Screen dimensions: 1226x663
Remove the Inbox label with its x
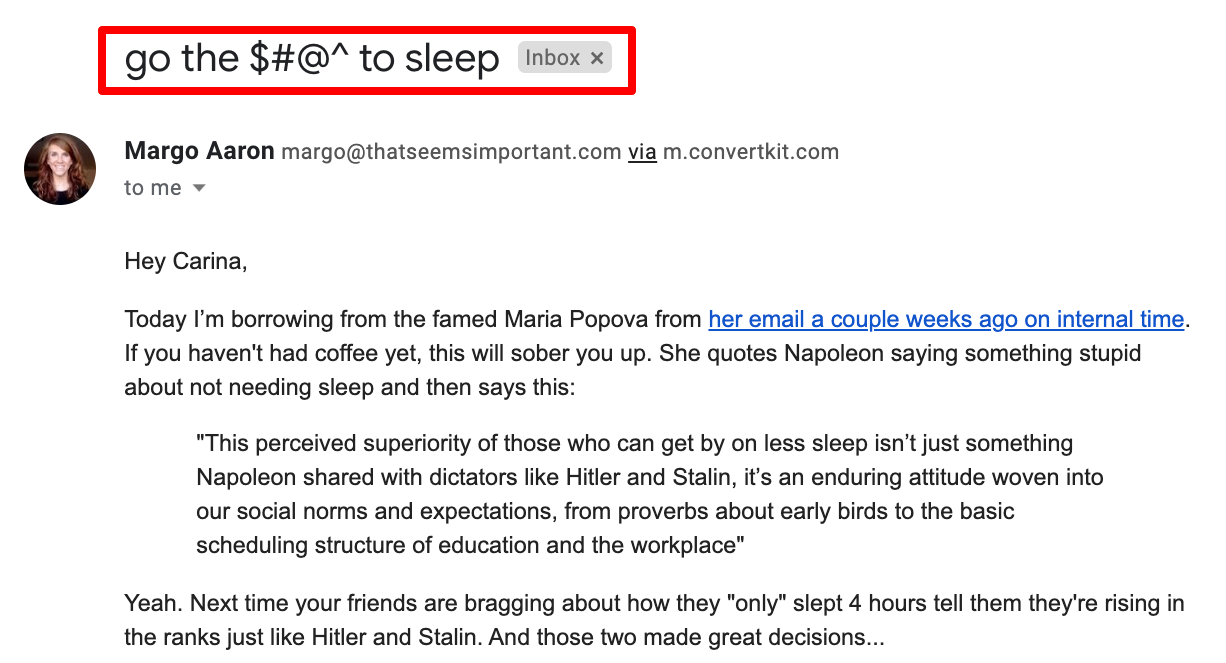(x=597, y=59)
